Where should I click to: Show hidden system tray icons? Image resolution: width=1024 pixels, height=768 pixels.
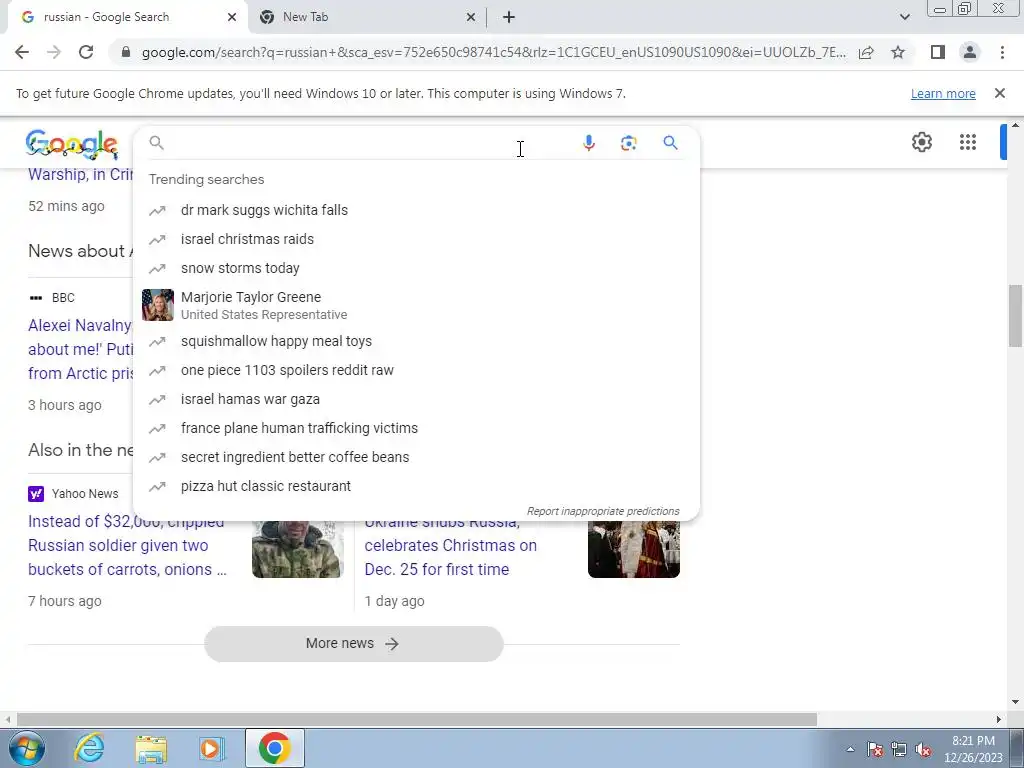tap(850, 749)
